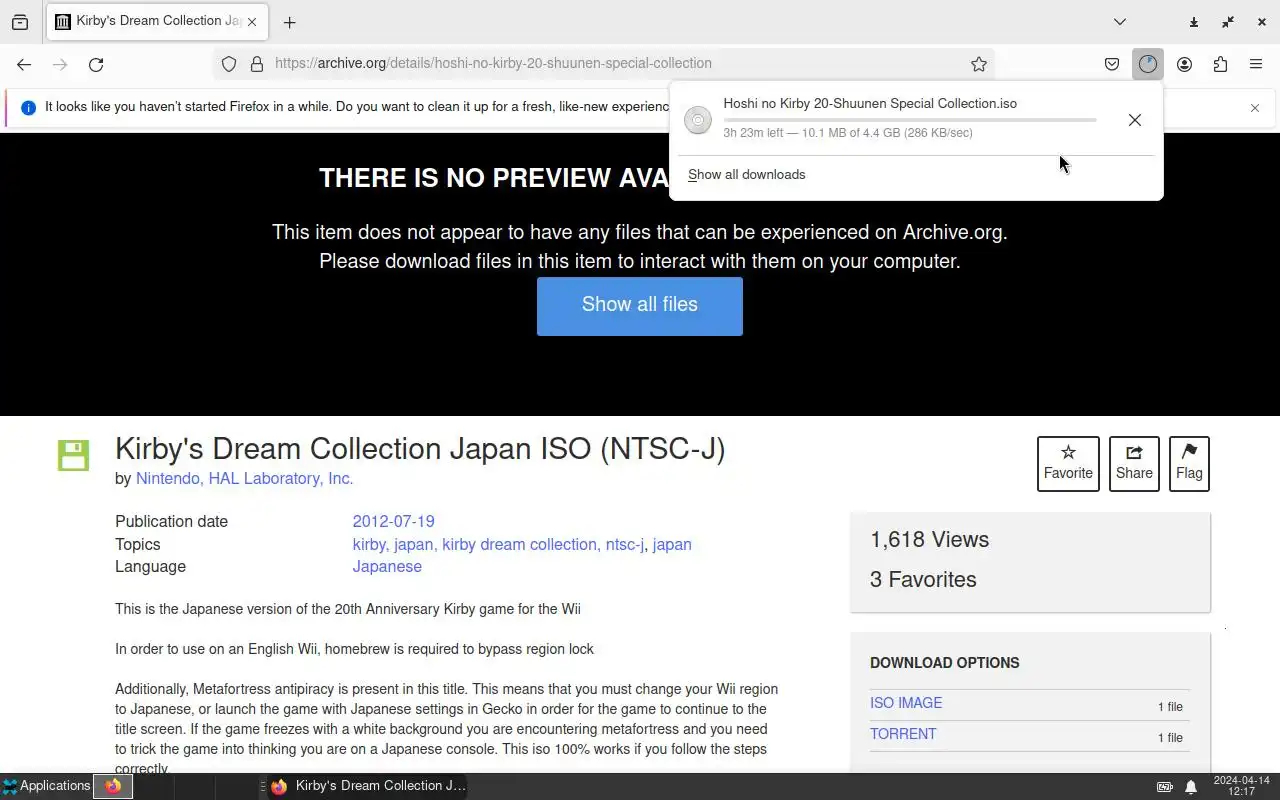Click the notification info icon
Viewport: 1280px width, 800px height.
coord(28,107)
